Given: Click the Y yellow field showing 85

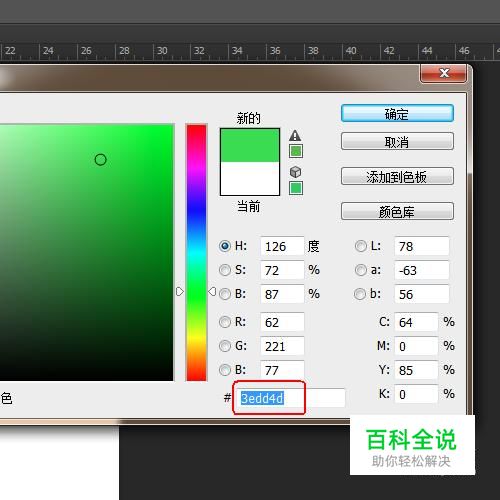Looking at the screenshot, I should pos(416,370).
